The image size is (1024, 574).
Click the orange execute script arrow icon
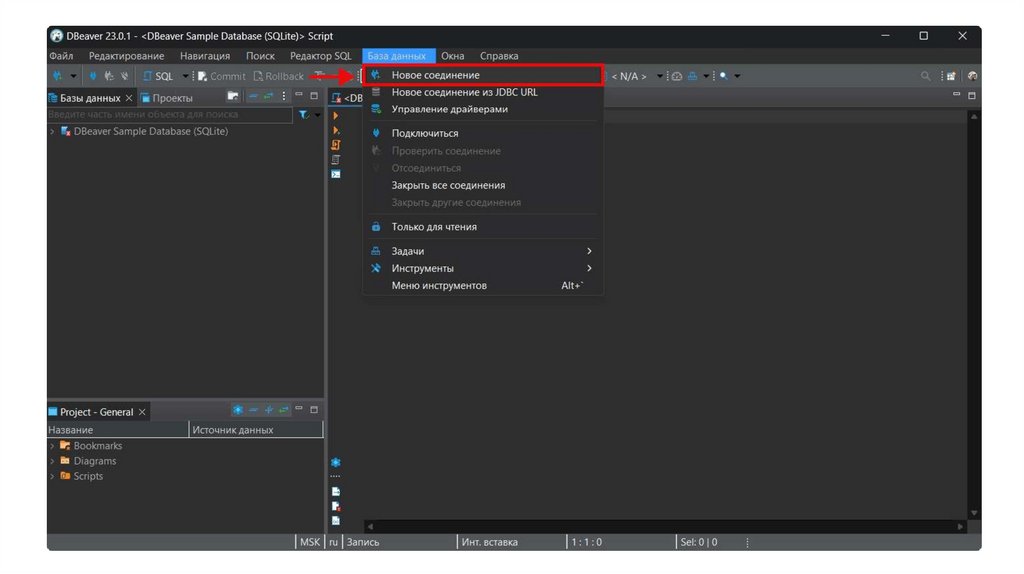point(336,116)
